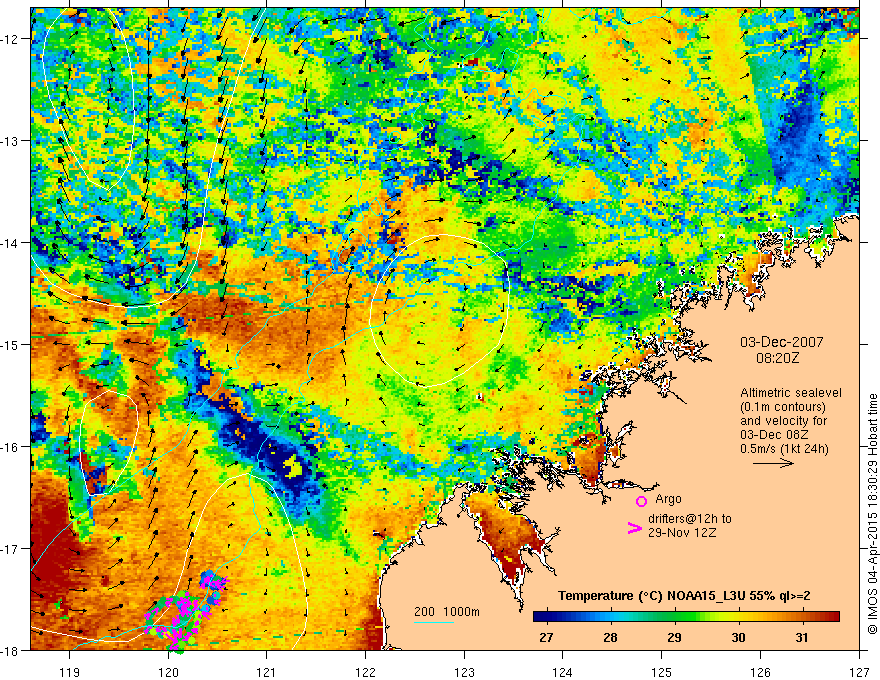
Task: Click the colorbar tick label '31'
Action: pos(802,637)
